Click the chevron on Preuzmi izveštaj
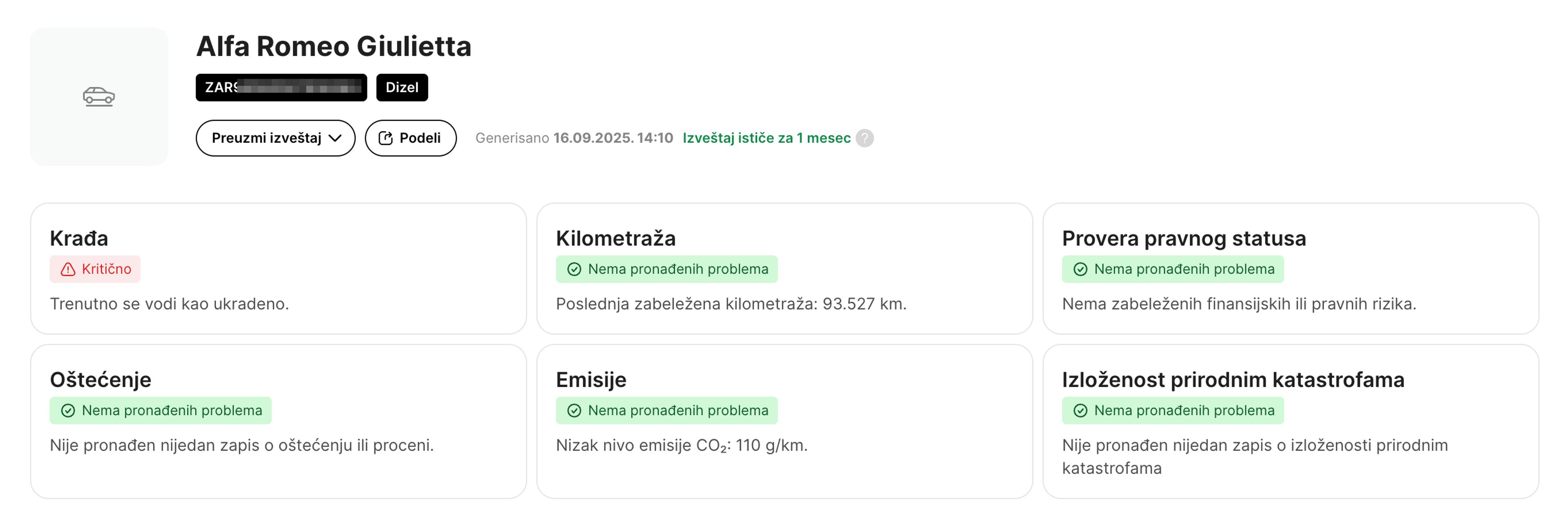The height and width of the screenshot is (523, 1568). [x=335, y=138]
